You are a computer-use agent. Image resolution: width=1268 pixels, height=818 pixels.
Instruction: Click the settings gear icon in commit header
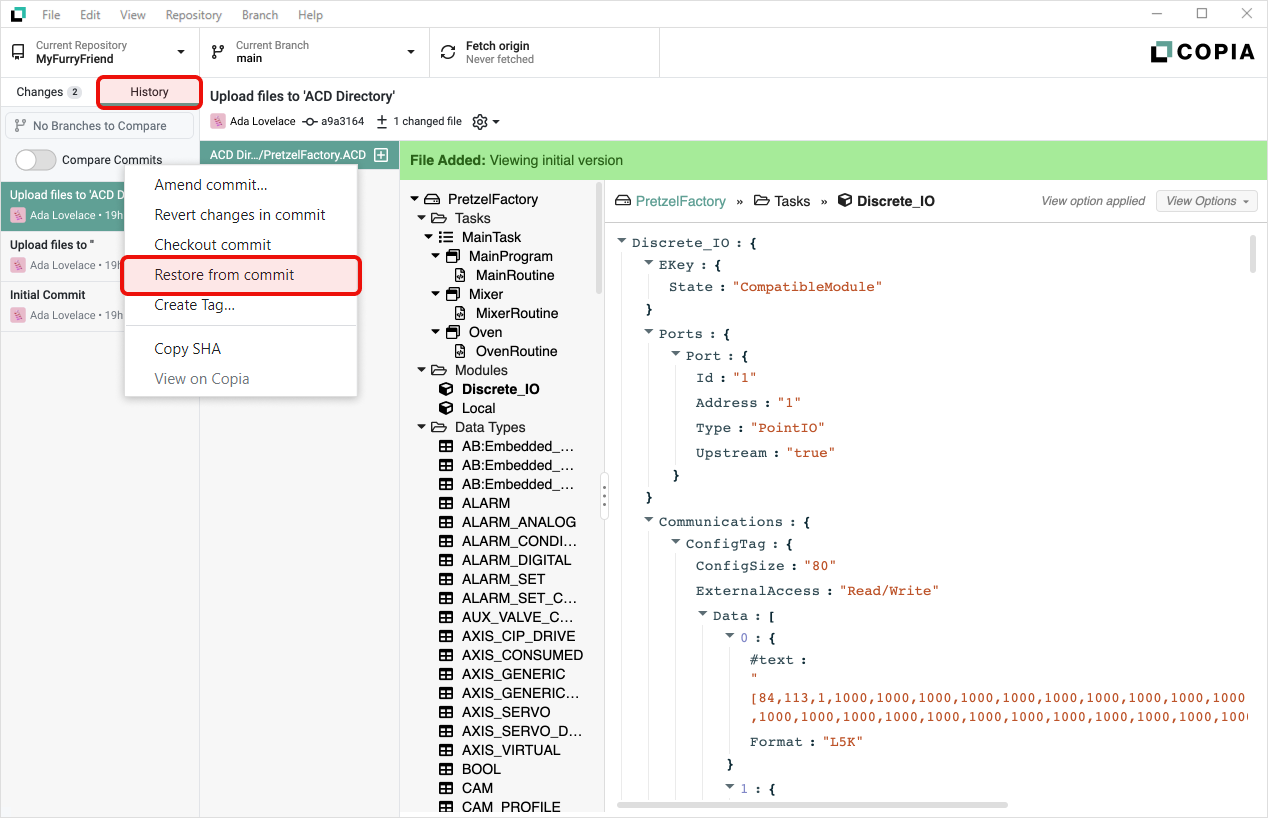480,122
